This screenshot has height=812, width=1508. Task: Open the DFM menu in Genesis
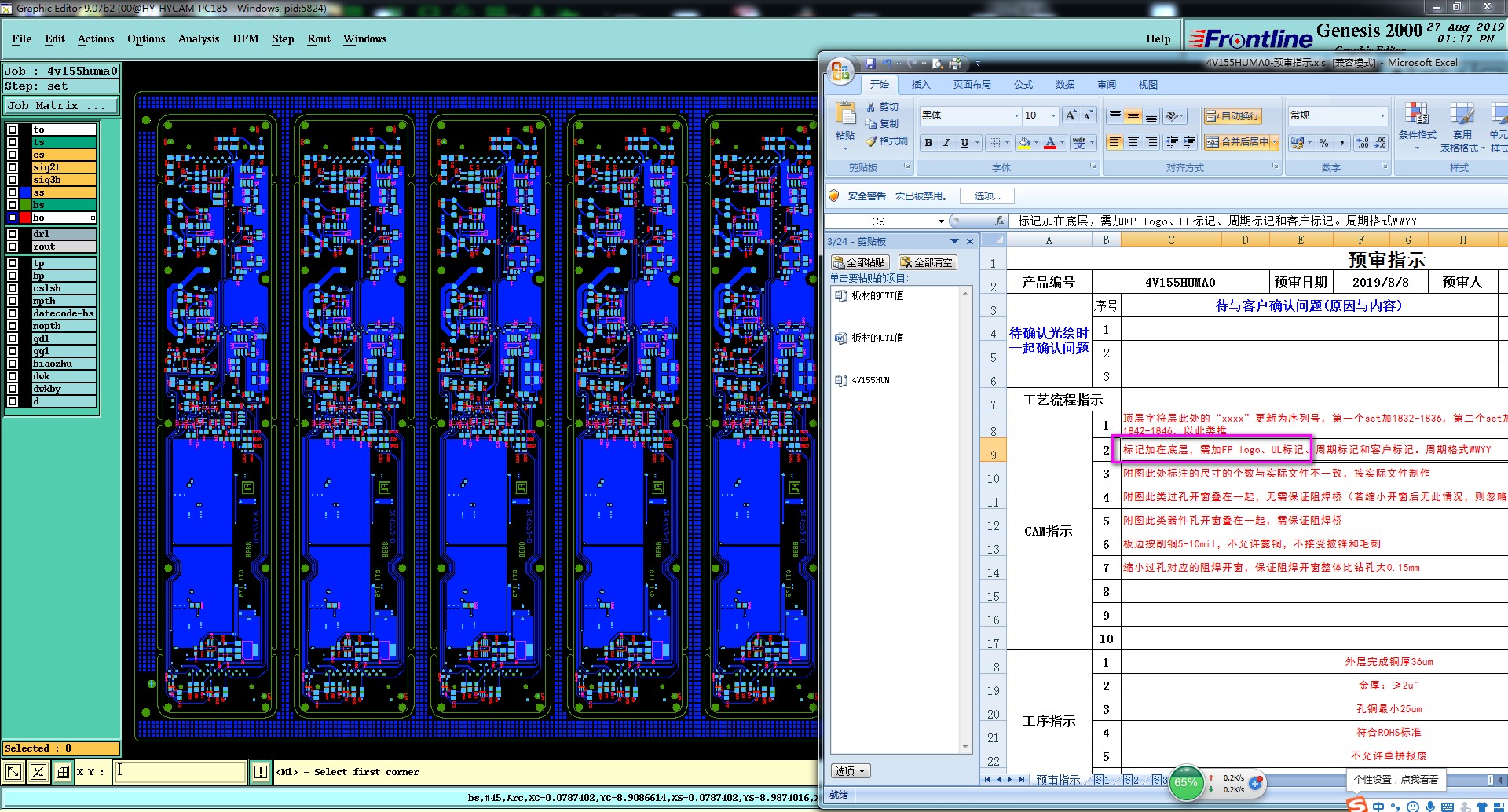click(x=246, y=38)
